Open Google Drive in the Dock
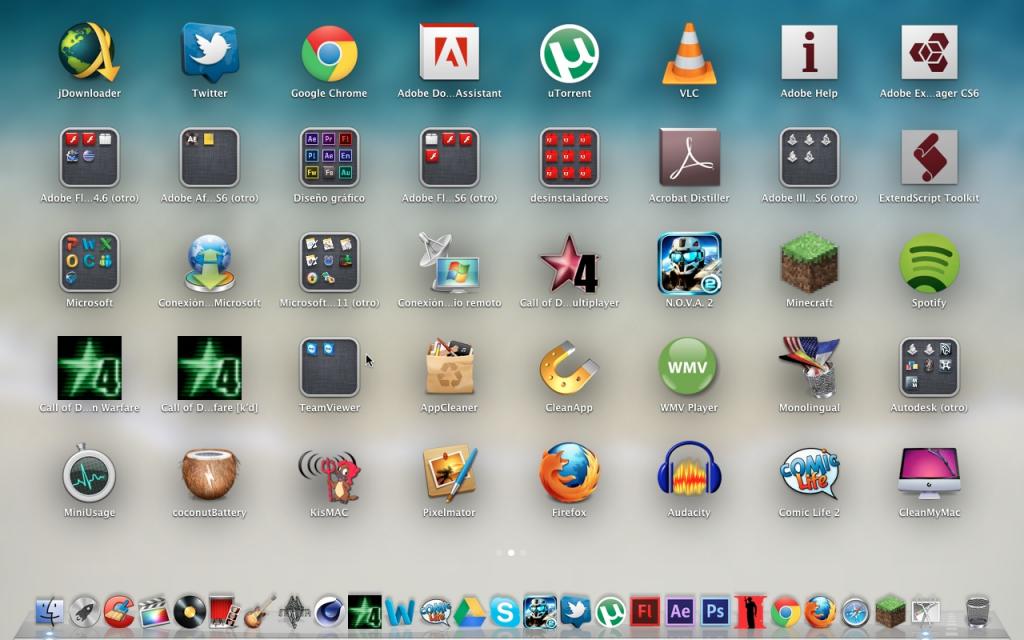 click(470, 613)
